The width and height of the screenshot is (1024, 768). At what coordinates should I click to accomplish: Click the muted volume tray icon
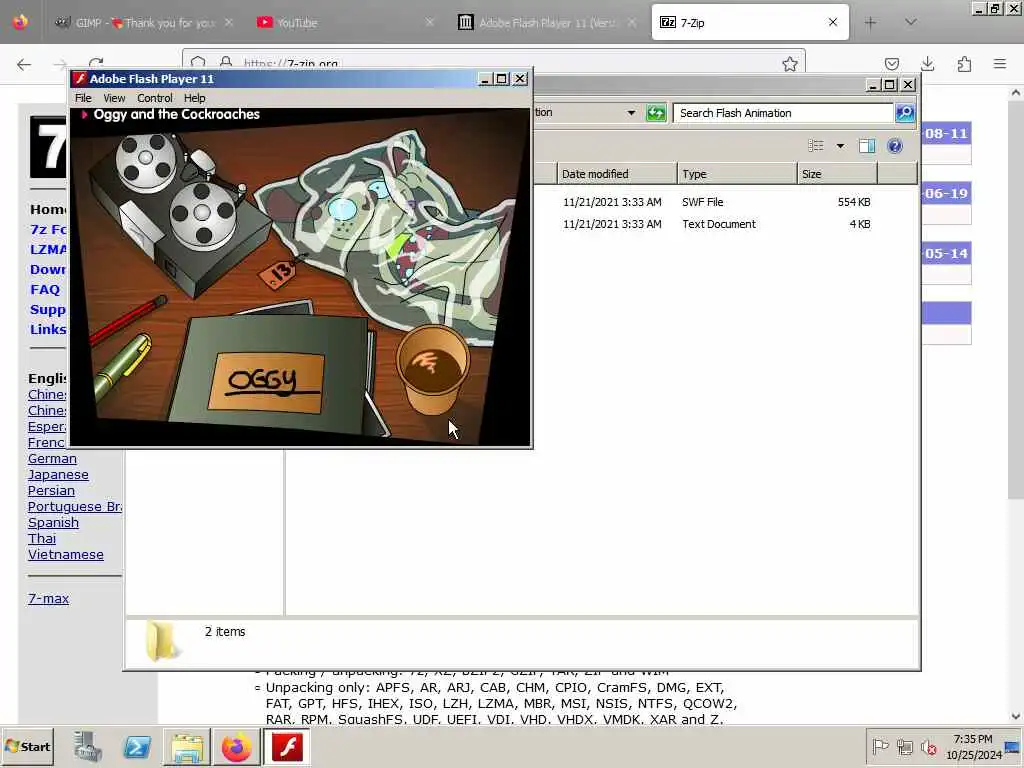928,746
